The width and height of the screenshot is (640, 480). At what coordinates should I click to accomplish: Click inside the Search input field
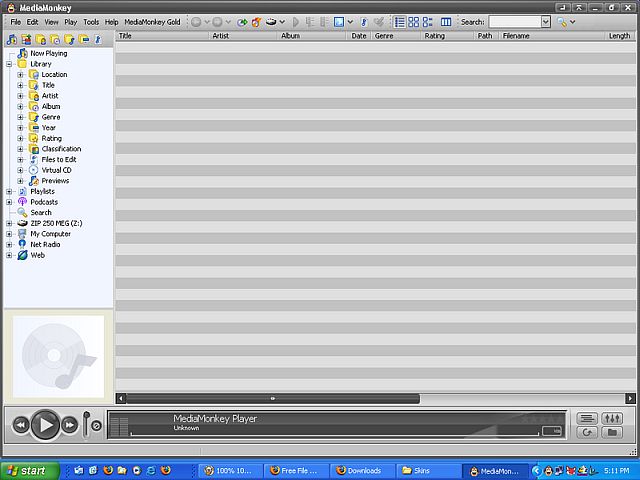[x=515, y=22]
